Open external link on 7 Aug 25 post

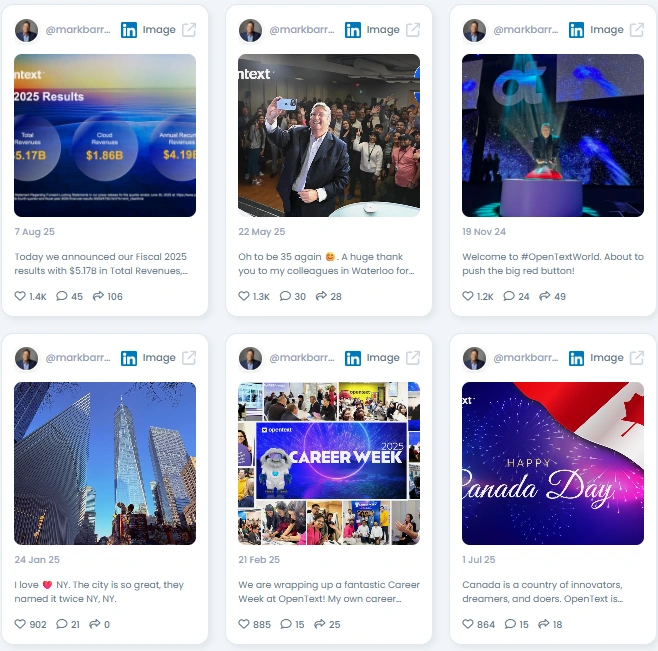pos(189,30)
